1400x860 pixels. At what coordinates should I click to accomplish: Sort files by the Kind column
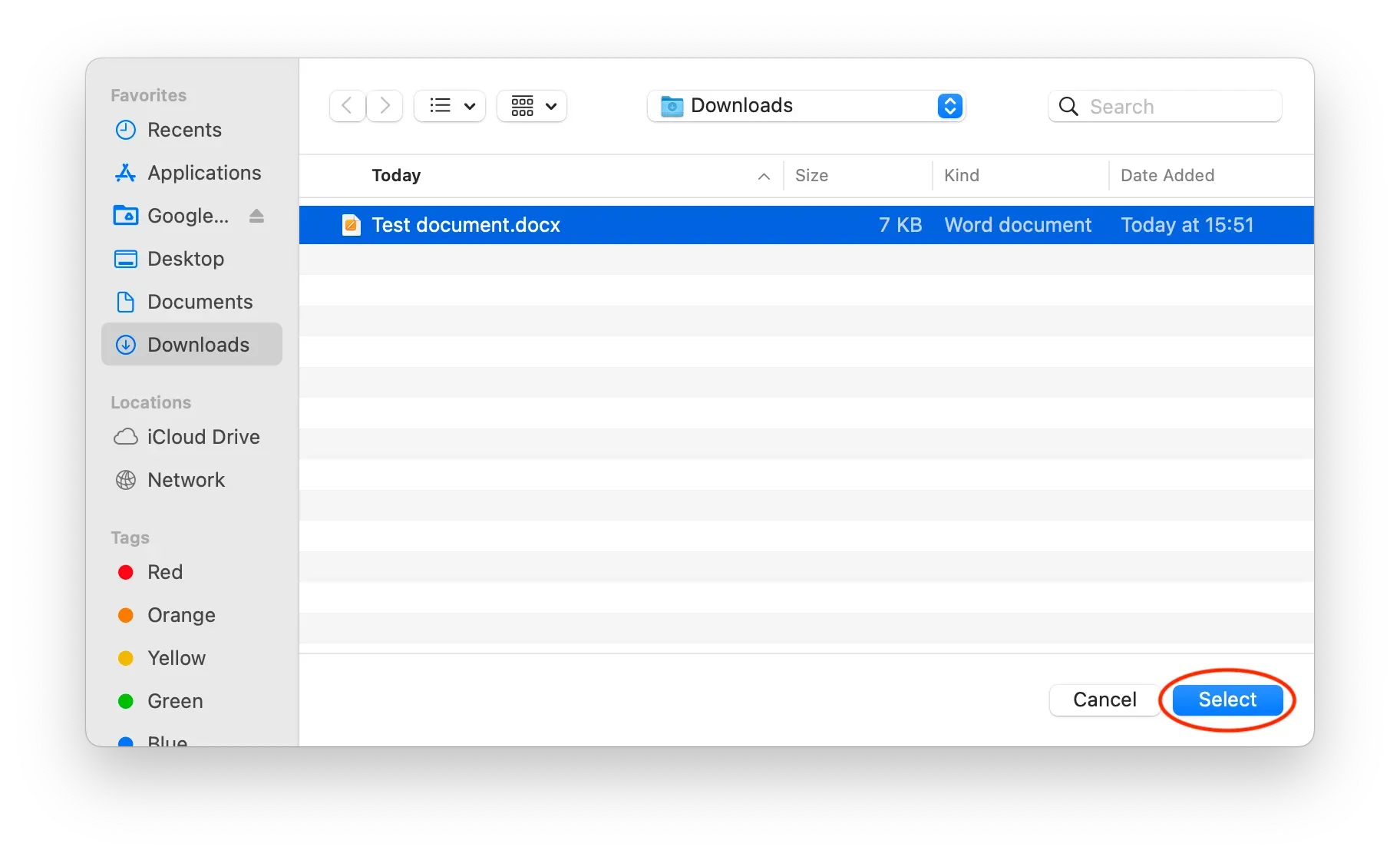coord(962,175)
